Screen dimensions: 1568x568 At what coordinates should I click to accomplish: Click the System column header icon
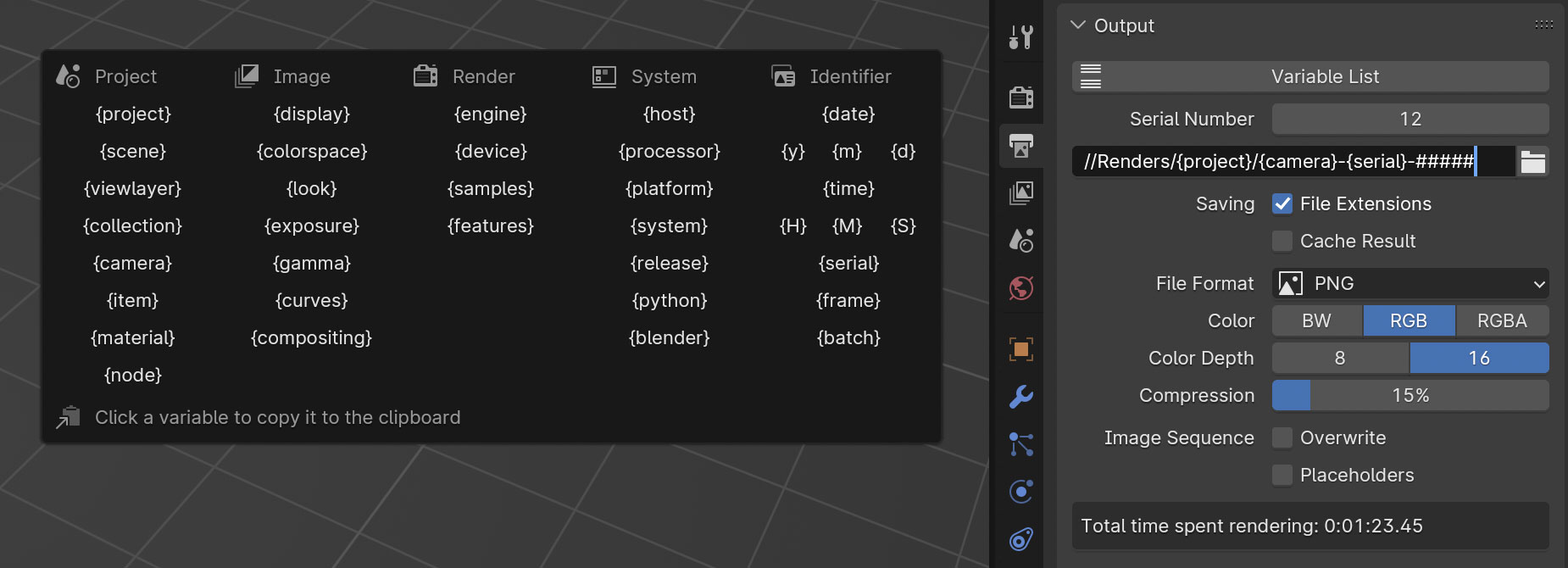(604, 76)
